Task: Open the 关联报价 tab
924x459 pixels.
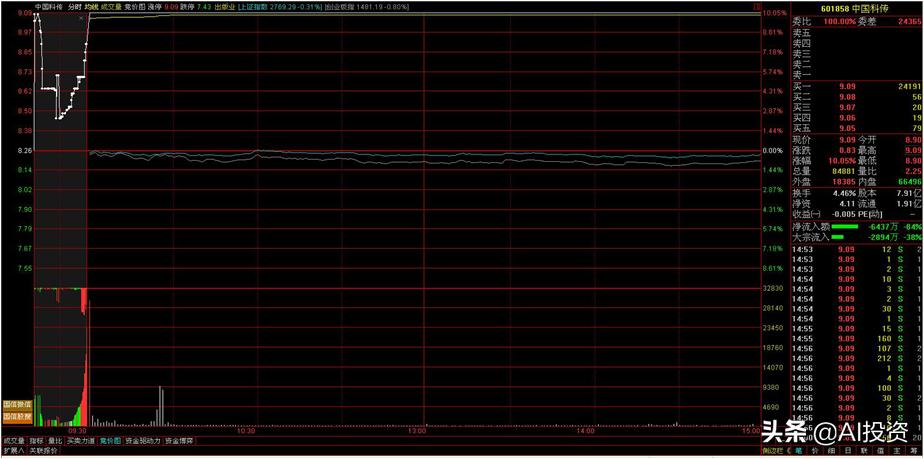Action: pyautogui.click(x=44, y=451)
